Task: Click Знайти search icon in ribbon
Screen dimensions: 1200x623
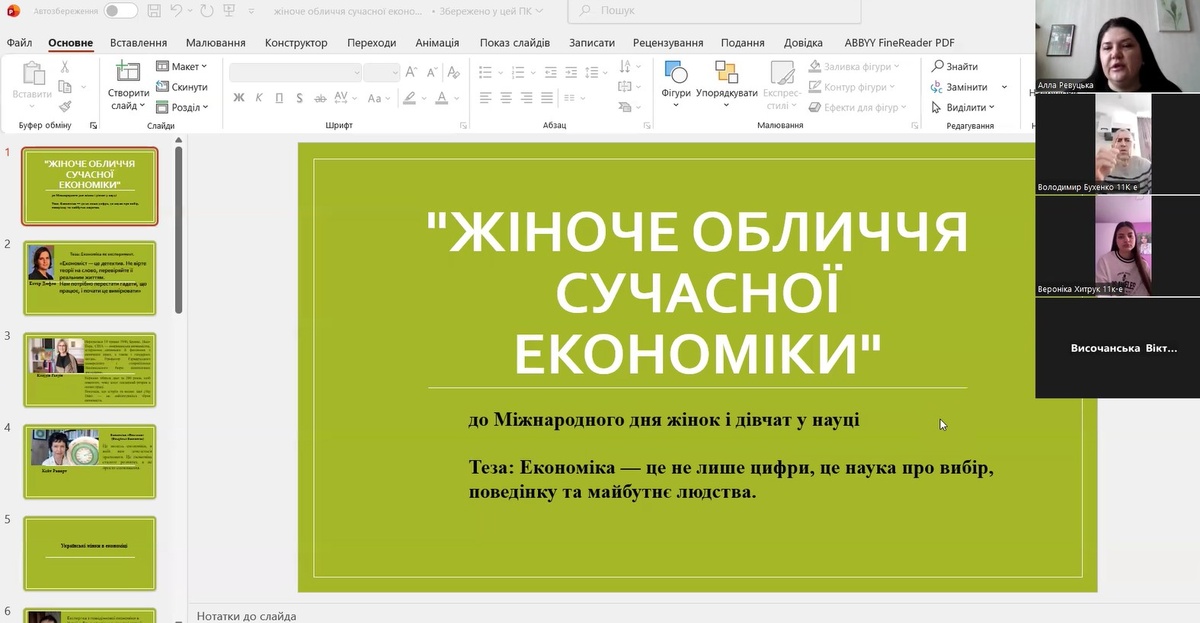Action: (x=955, y=66)
